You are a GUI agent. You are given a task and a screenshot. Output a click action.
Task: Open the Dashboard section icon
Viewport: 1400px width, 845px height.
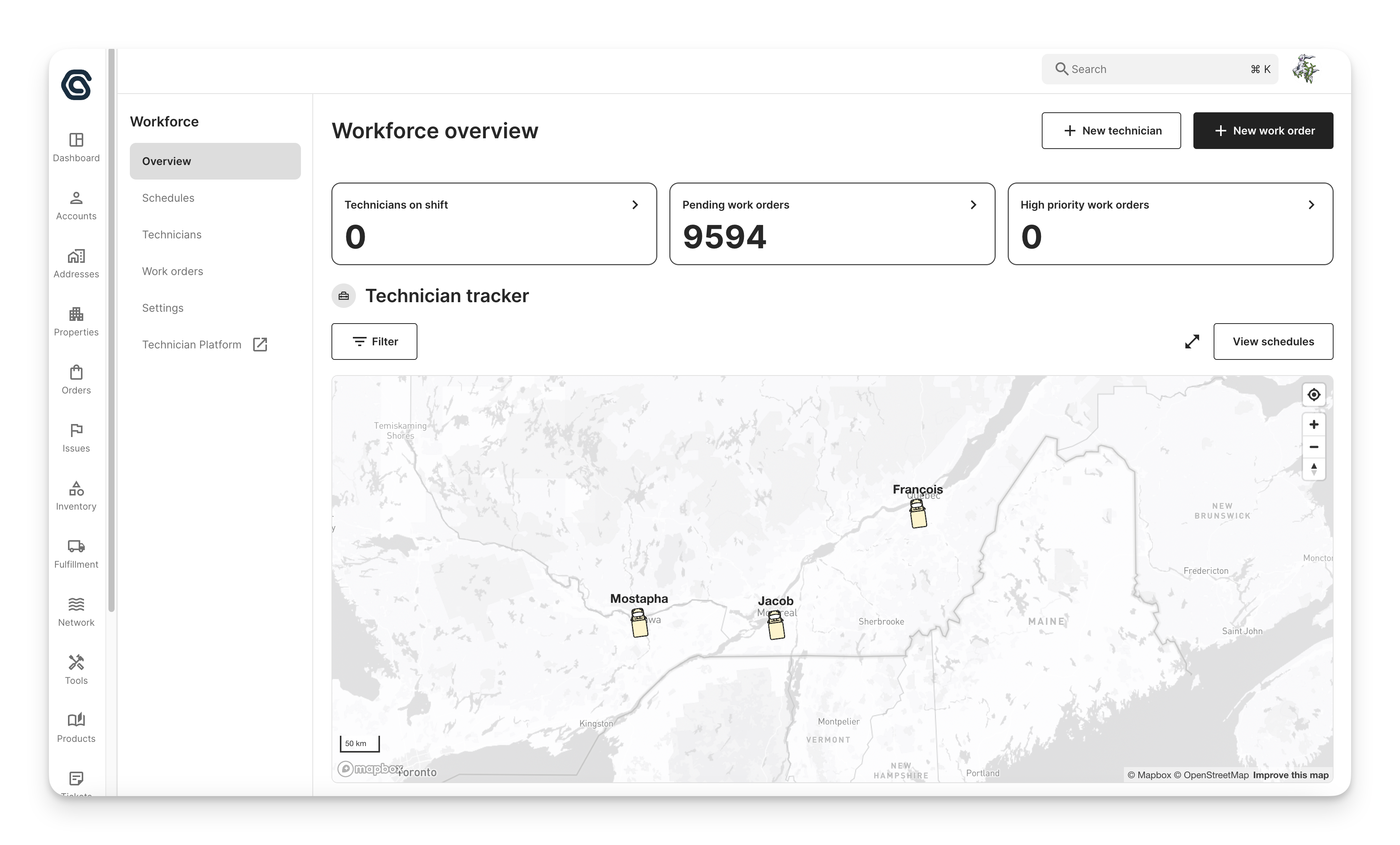tap(76, 140)
